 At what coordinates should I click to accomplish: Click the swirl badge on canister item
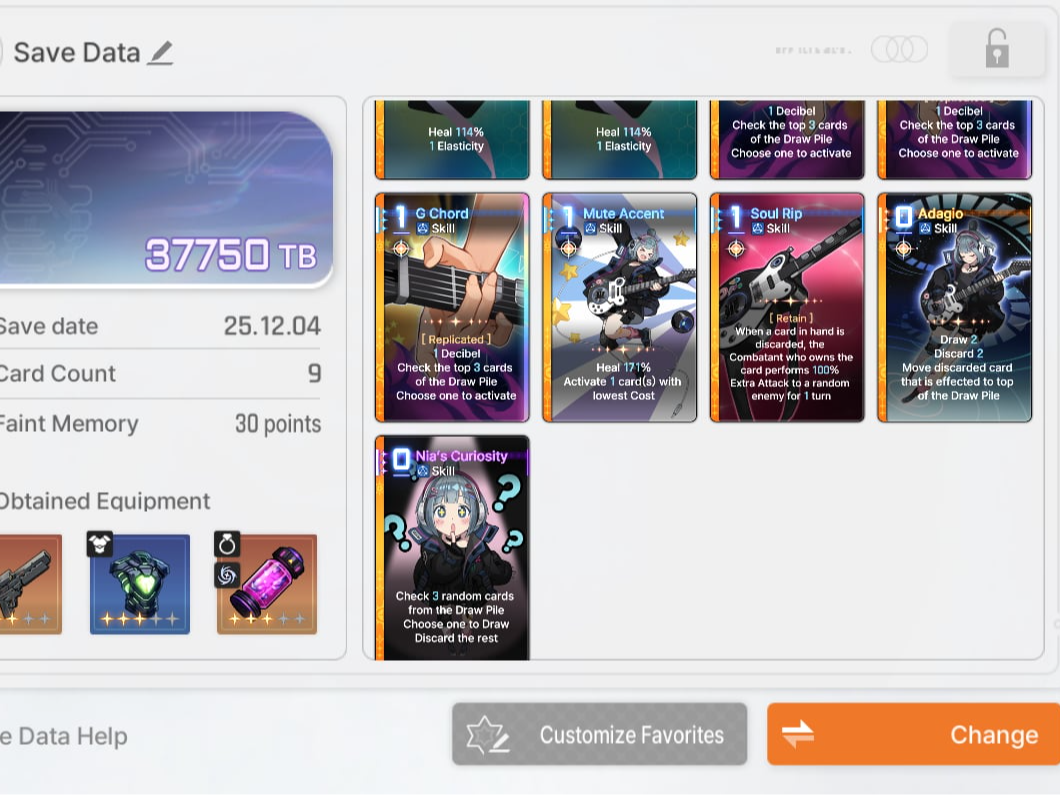click(x=226, y=575)
